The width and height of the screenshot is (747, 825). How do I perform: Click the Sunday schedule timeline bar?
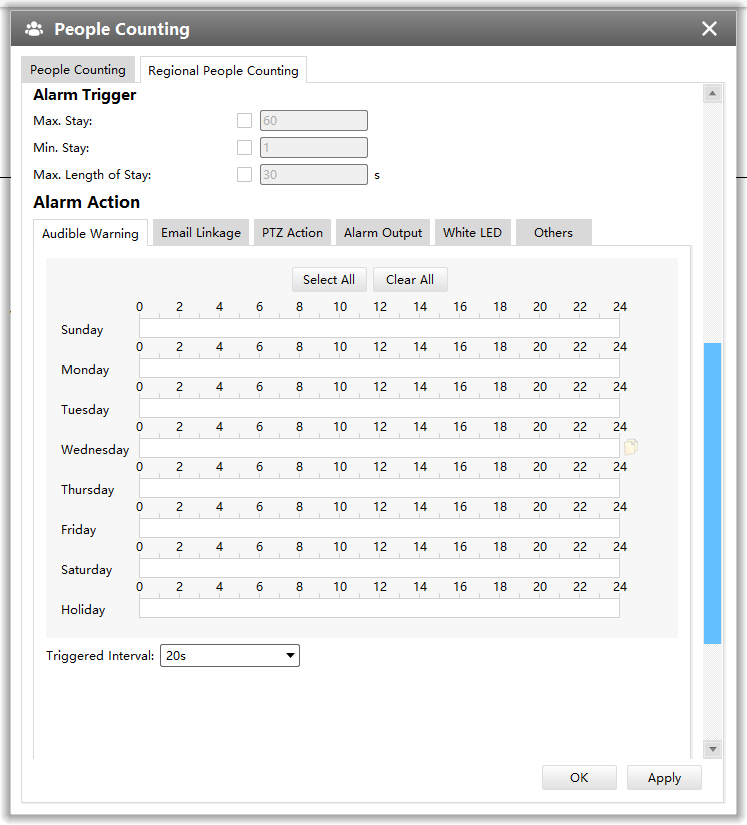[x=379, y=329]
